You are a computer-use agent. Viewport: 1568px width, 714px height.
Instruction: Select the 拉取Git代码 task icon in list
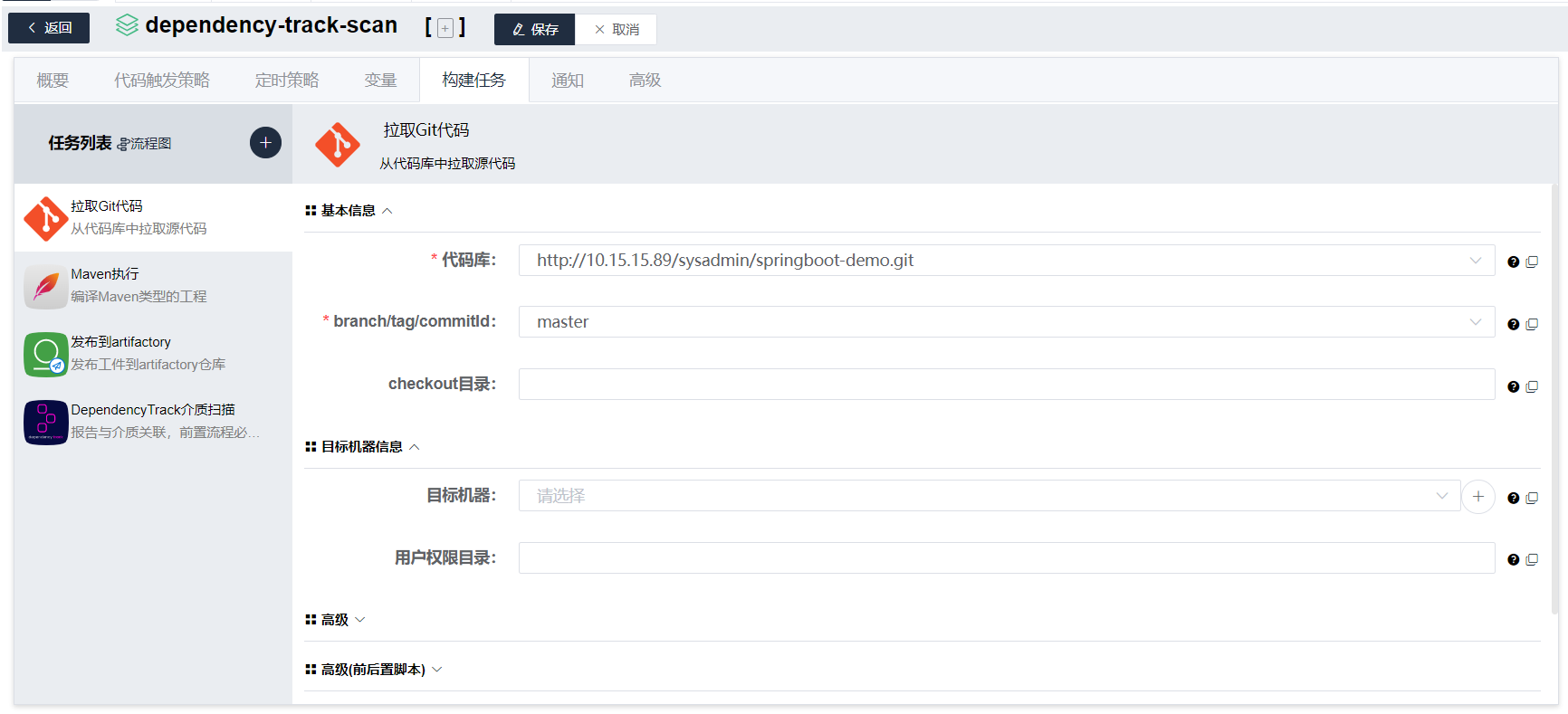[x=45, y=218]
